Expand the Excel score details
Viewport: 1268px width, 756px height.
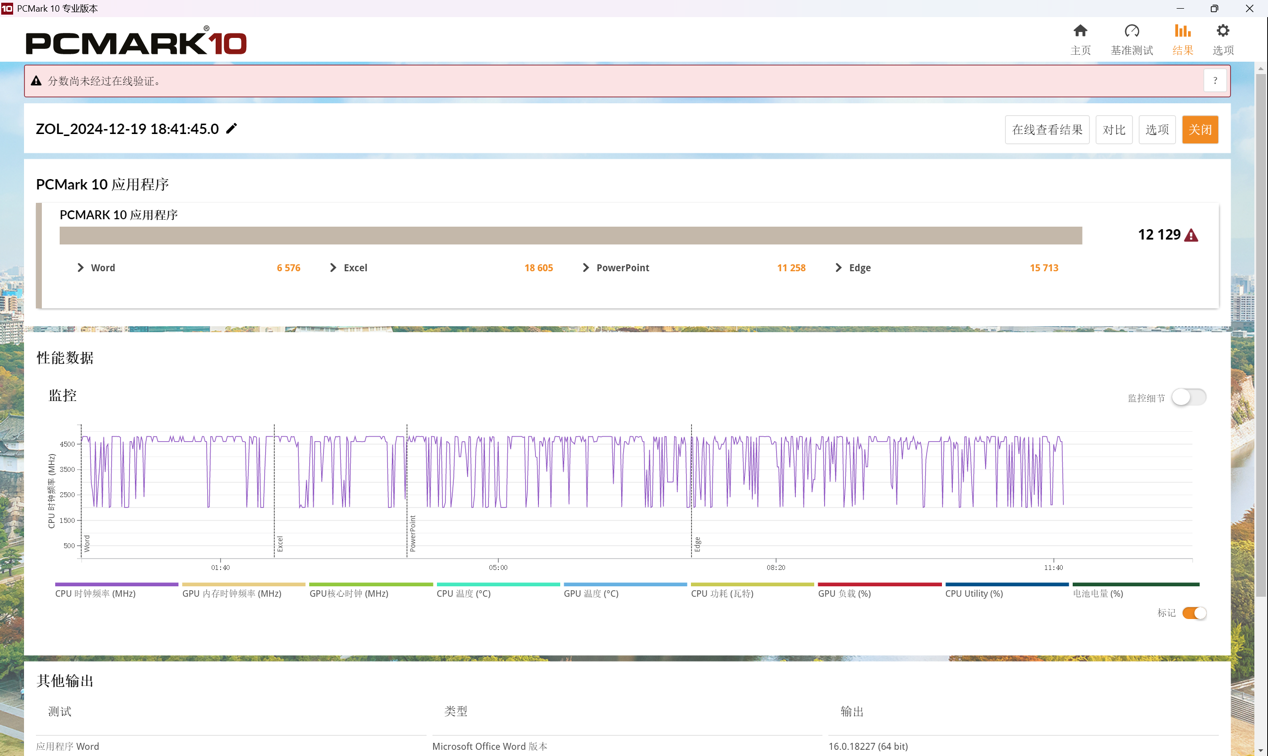pos(333,268)
